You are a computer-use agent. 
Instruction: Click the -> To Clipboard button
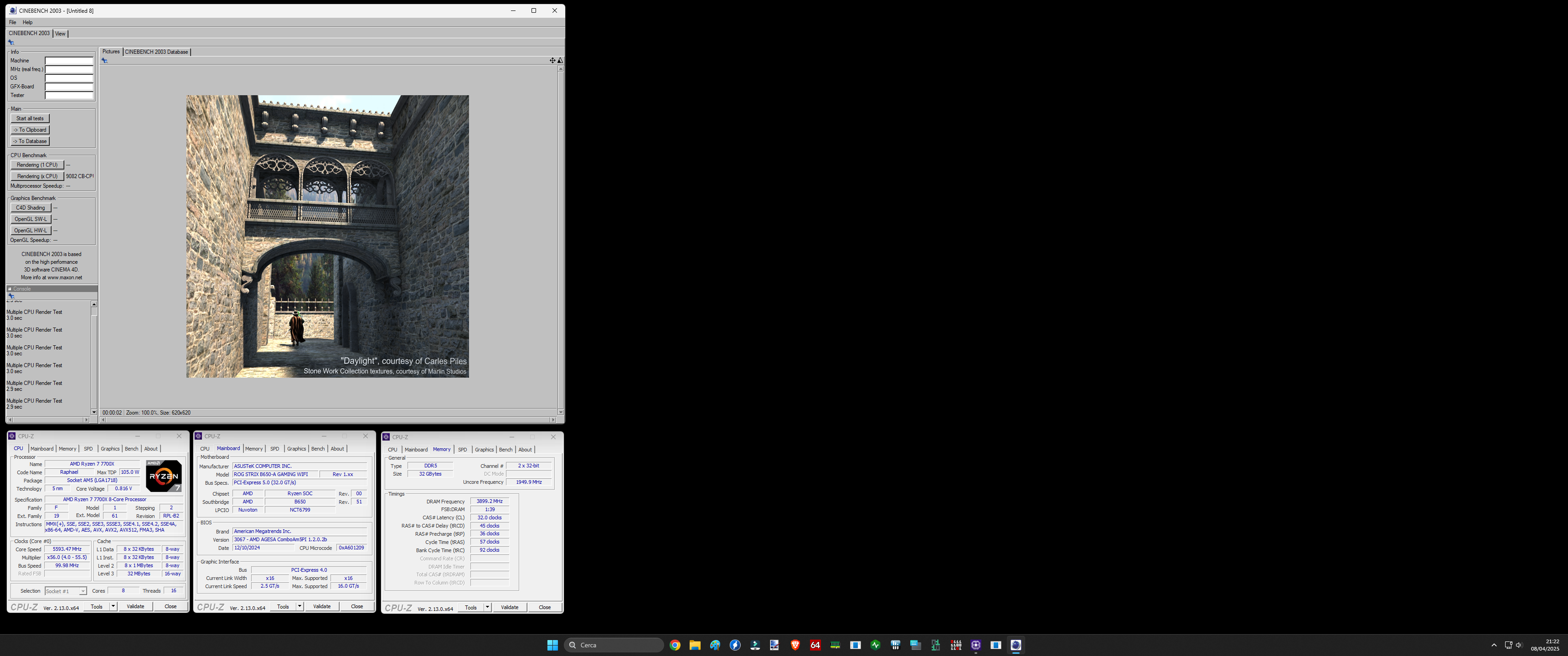coord(30,130)
